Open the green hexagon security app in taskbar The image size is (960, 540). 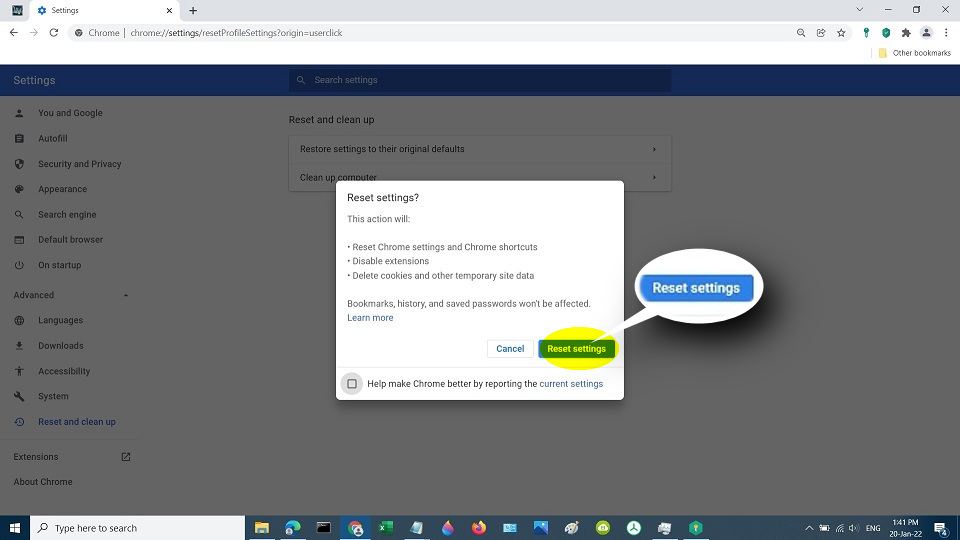coord(696,528)
